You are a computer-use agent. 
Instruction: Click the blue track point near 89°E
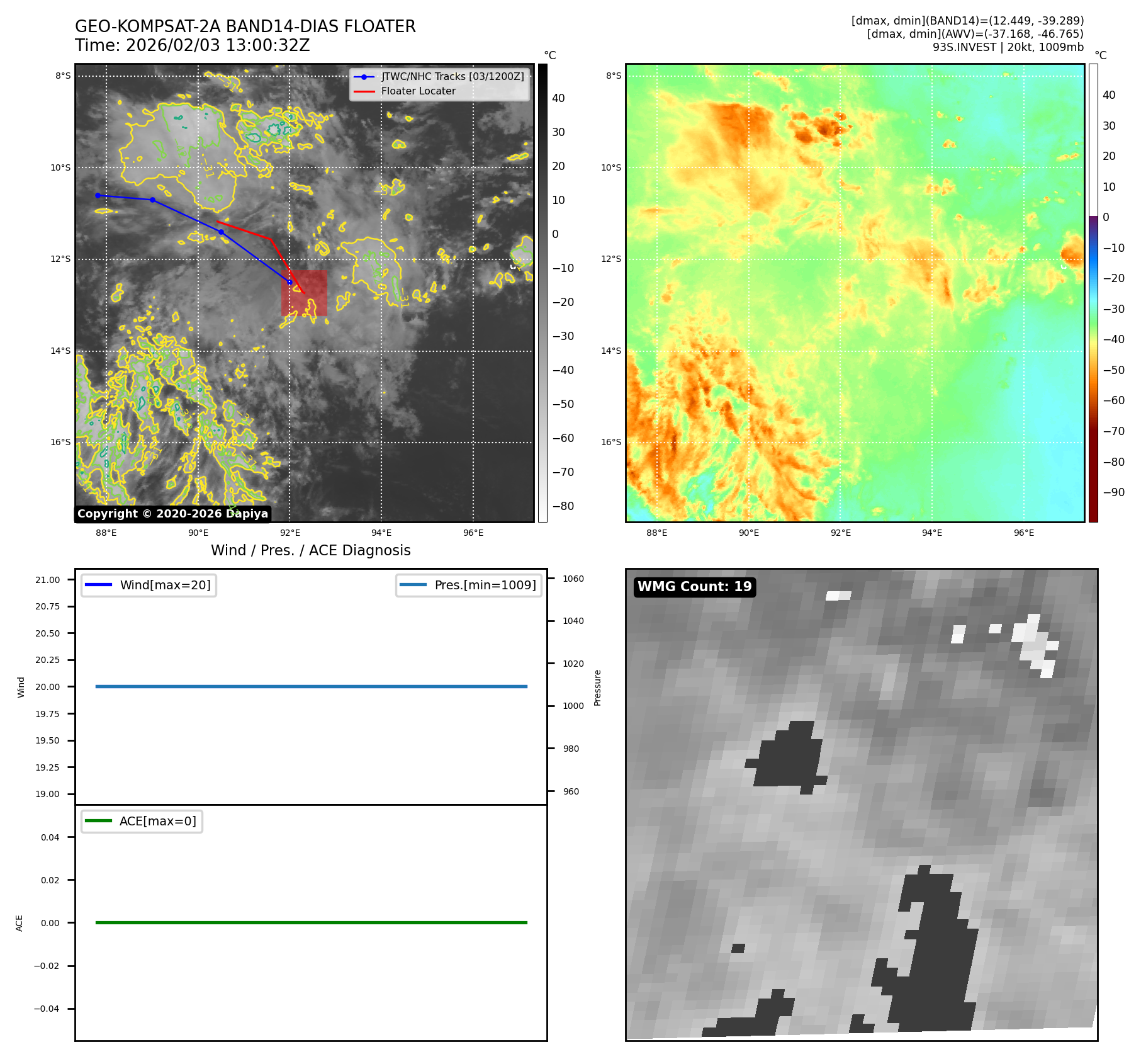click(x=153, y=200)
